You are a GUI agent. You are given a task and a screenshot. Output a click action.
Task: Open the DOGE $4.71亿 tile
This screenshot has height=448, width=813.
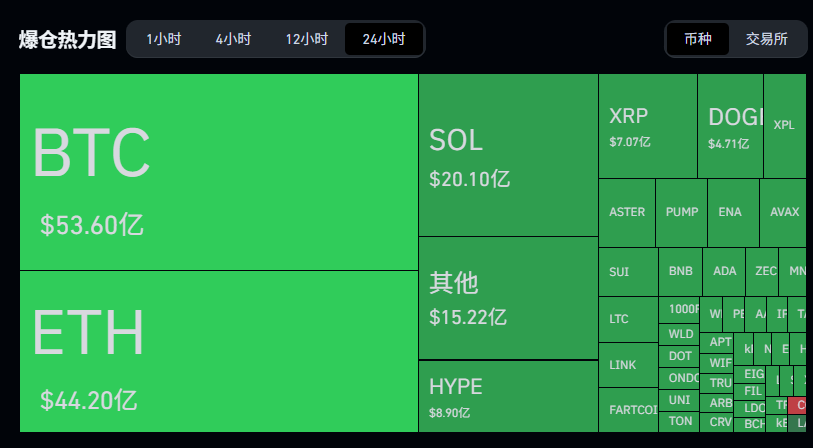[731, 126]
